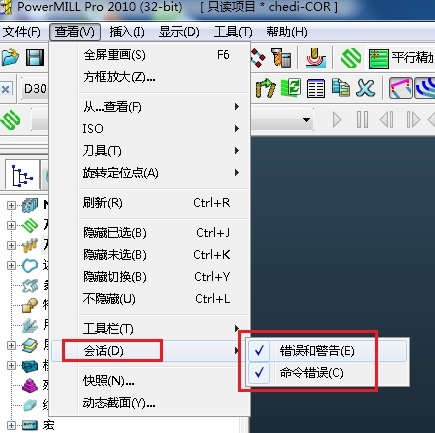The width and height of the screenshot is (435, 433).
Task: Click the copy toolpath icon
Action: pyautogui.click(x=341, y=88)
